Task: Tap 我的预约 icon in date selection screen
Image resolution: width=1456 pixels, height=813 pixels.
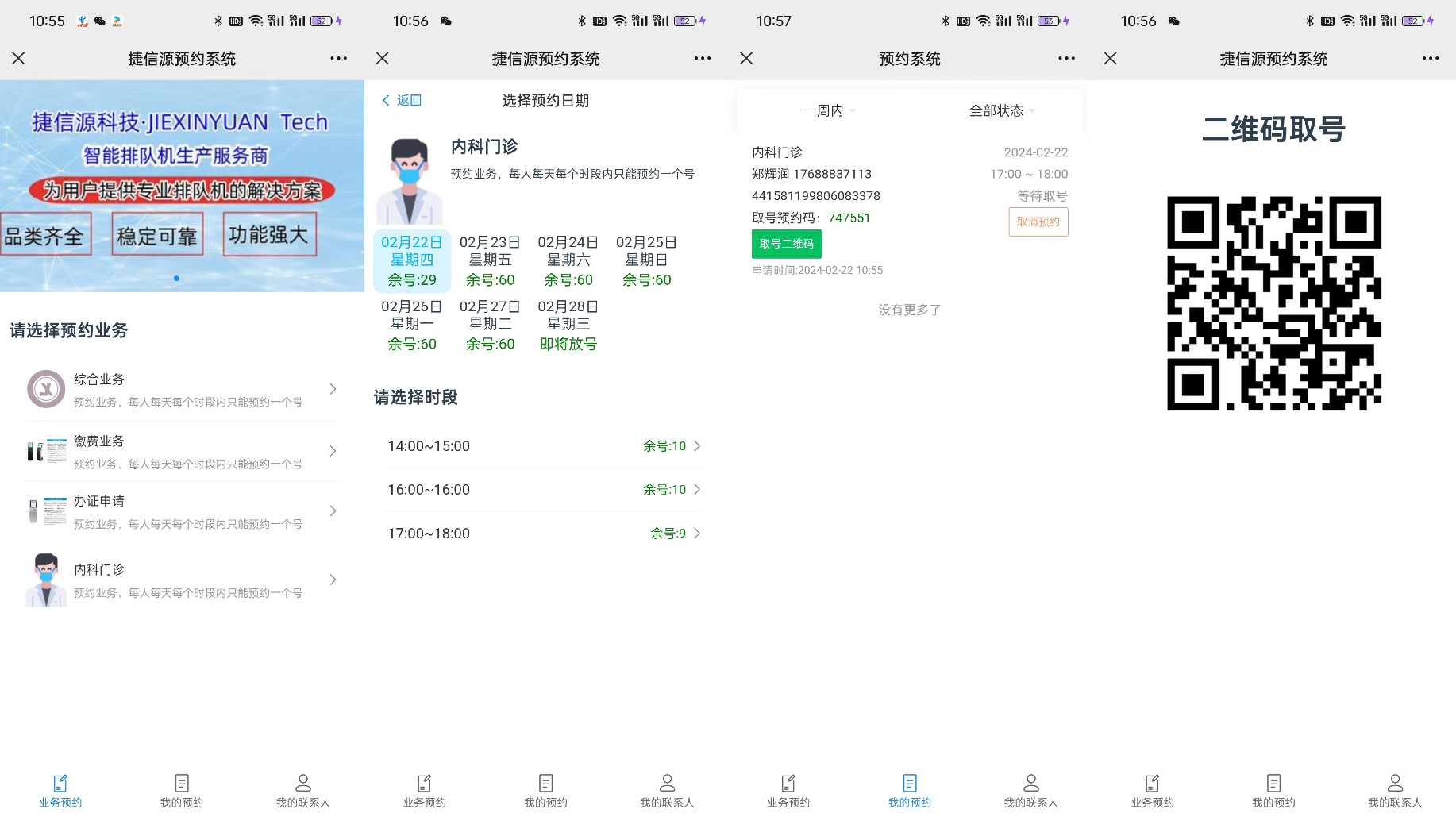Action: point(545,784)
